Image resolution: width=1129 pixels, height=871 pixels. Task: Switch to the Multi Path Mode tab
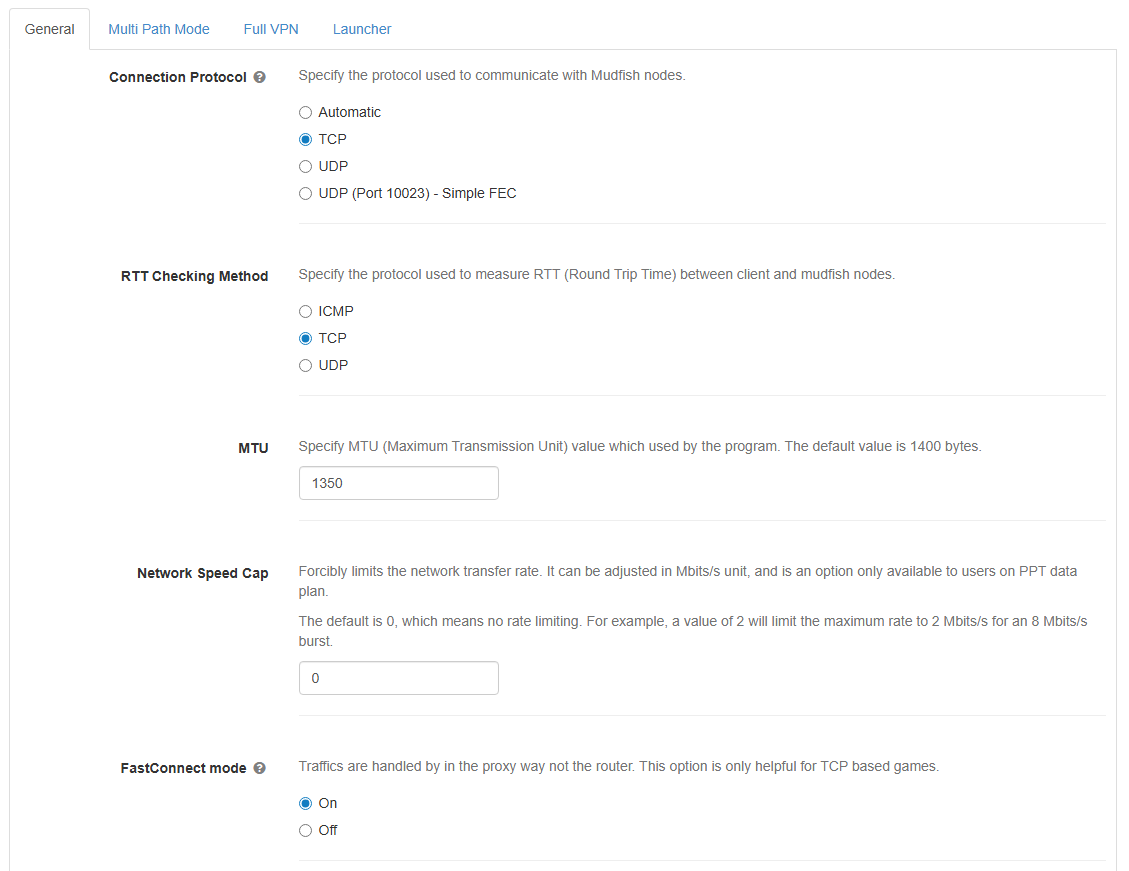click(x=159, y=30)
